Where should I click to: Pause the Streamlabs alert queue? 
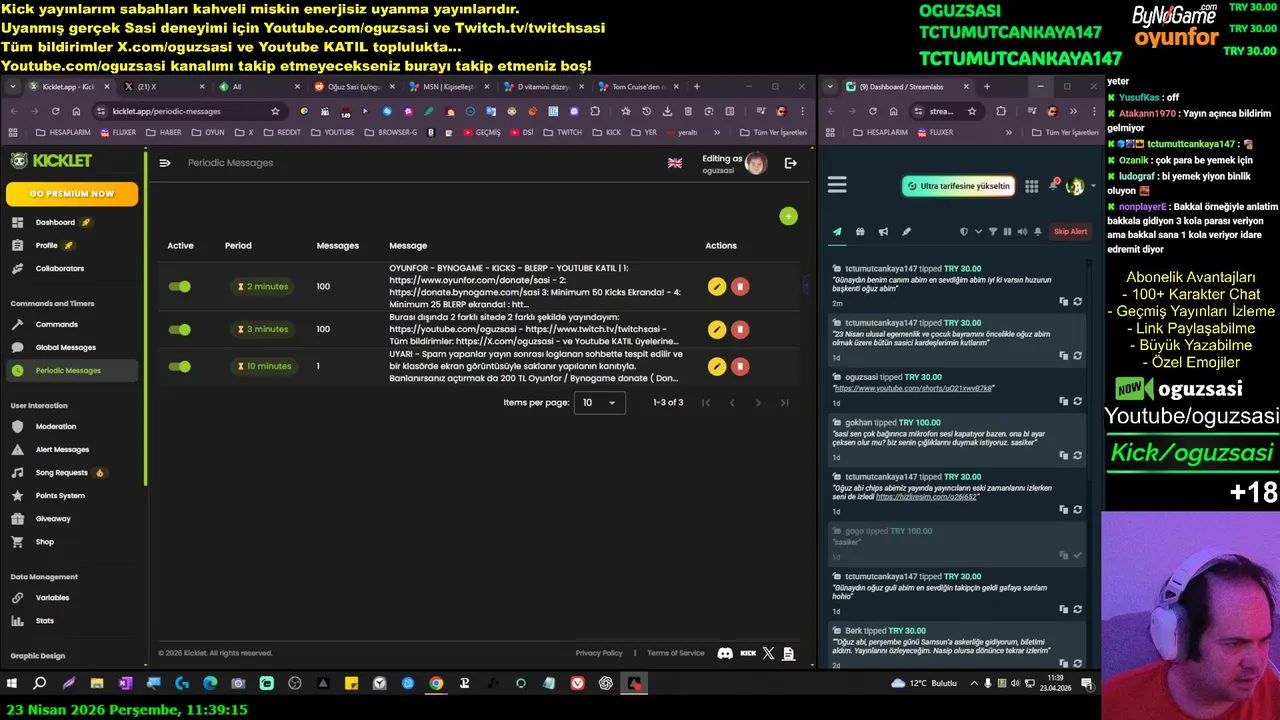(x=1007, y=232)
